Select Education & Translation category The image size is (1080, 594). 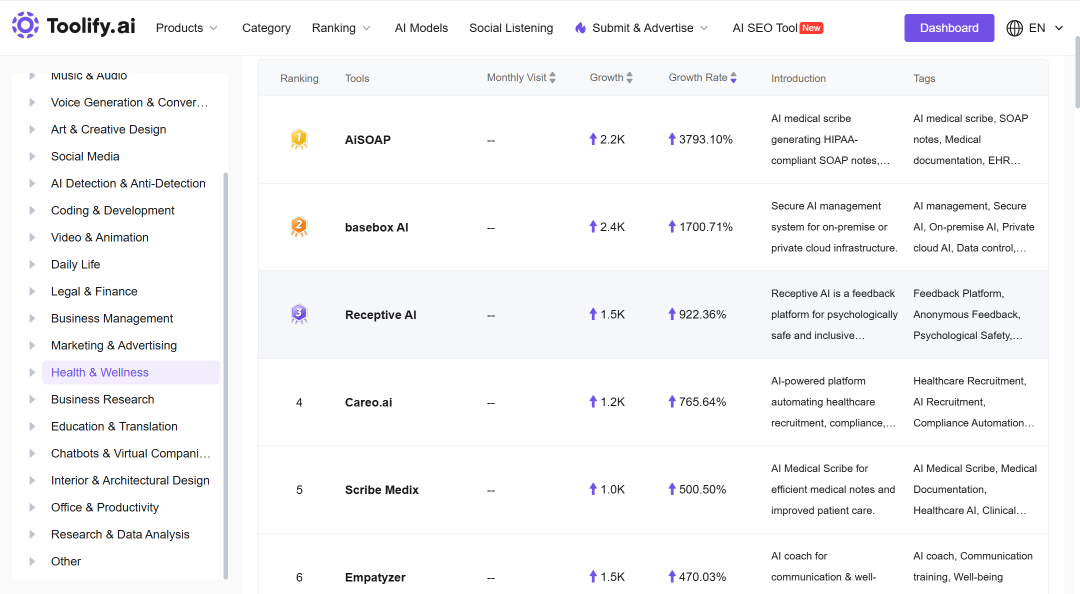114,427
